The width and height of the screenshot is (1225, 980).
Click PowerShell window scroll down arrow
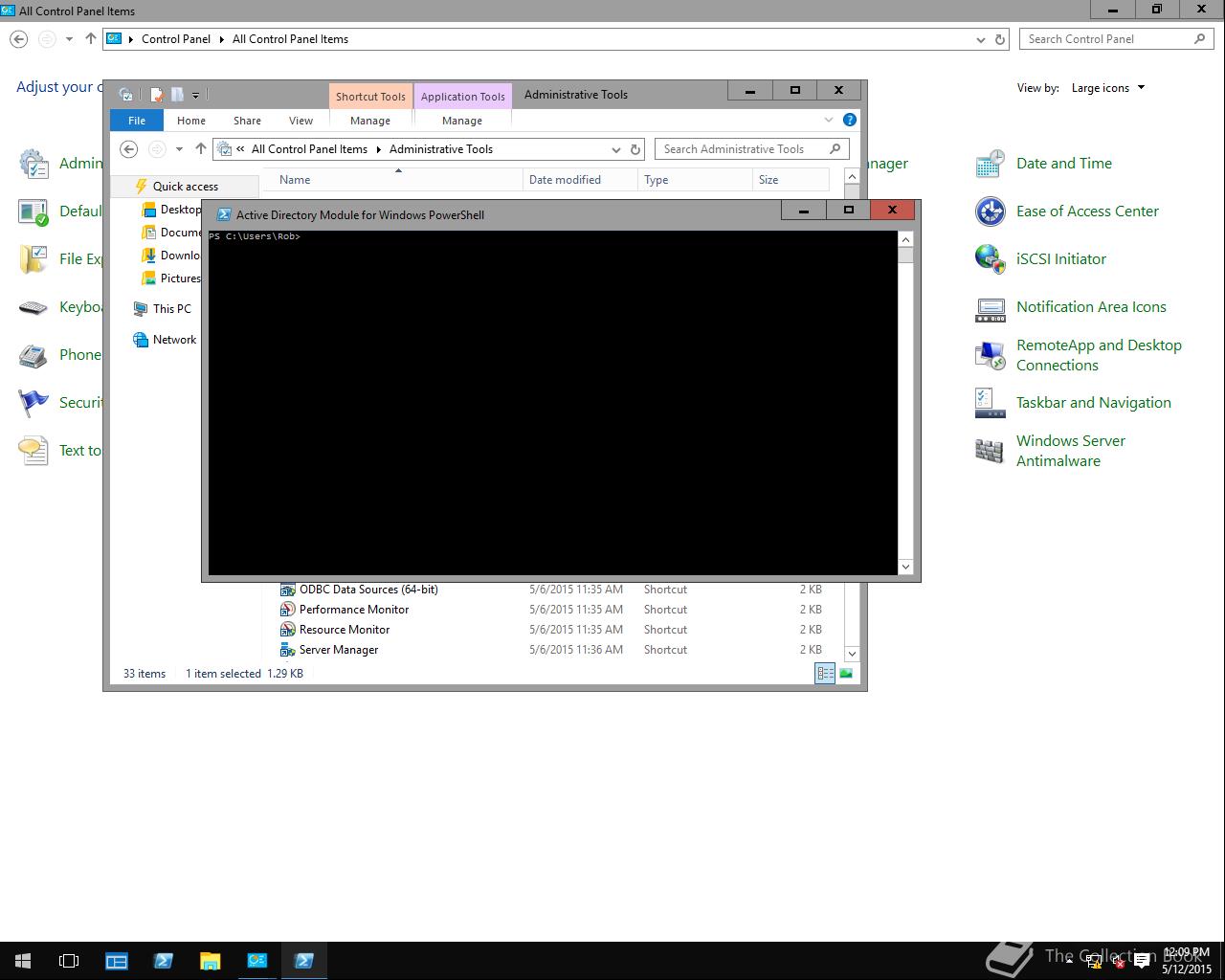(905, 568)
